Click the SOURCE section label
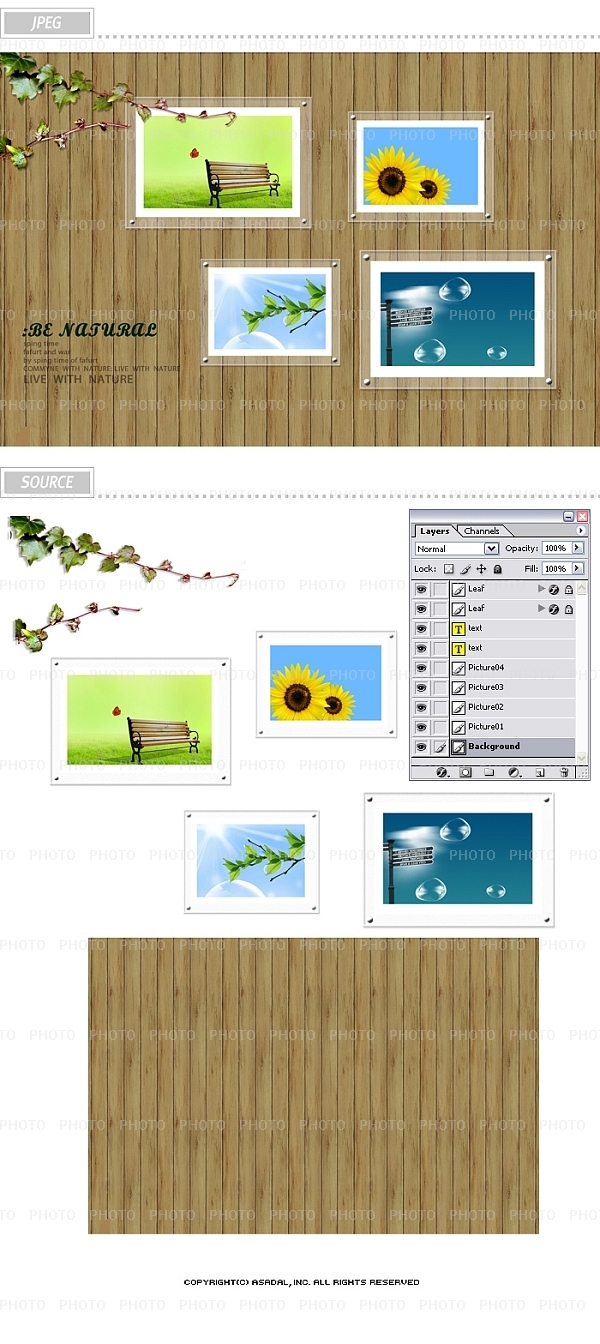This screenshot has height=1344, width=600. pos(47,482)
